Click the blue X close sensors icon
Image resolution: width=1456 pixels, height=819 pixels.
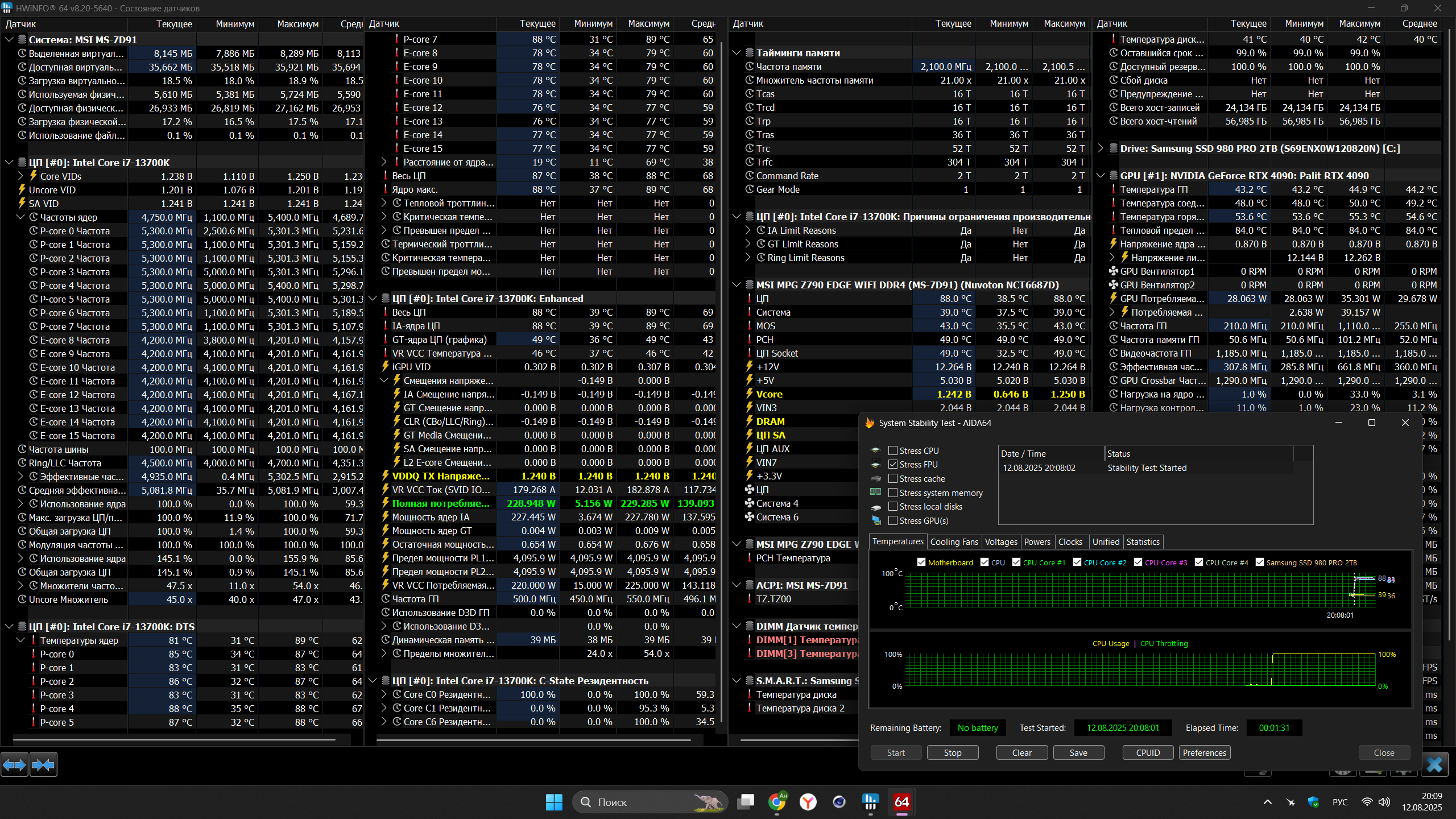[x=1434, y=764]
